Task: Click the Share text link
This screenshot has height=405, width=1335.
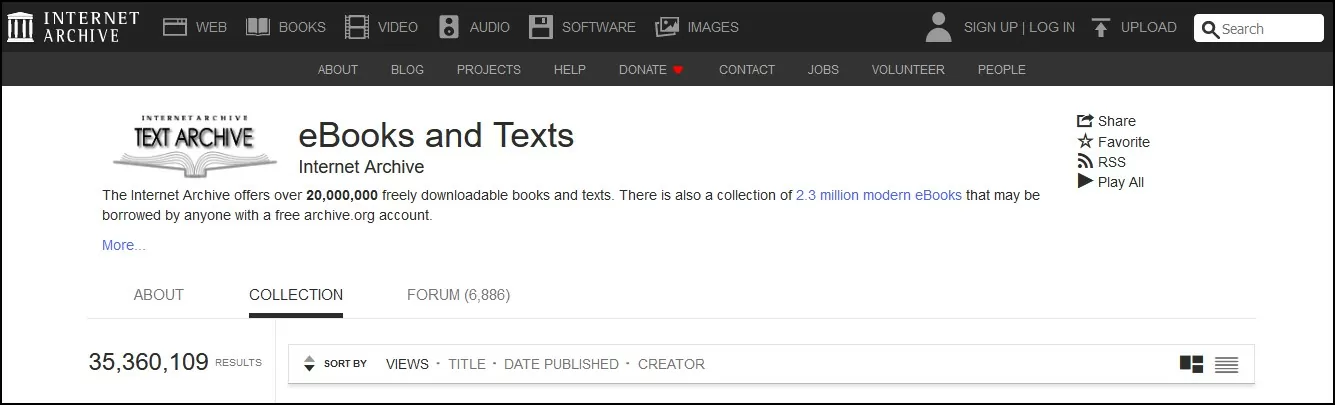Action: (1117, 121)
